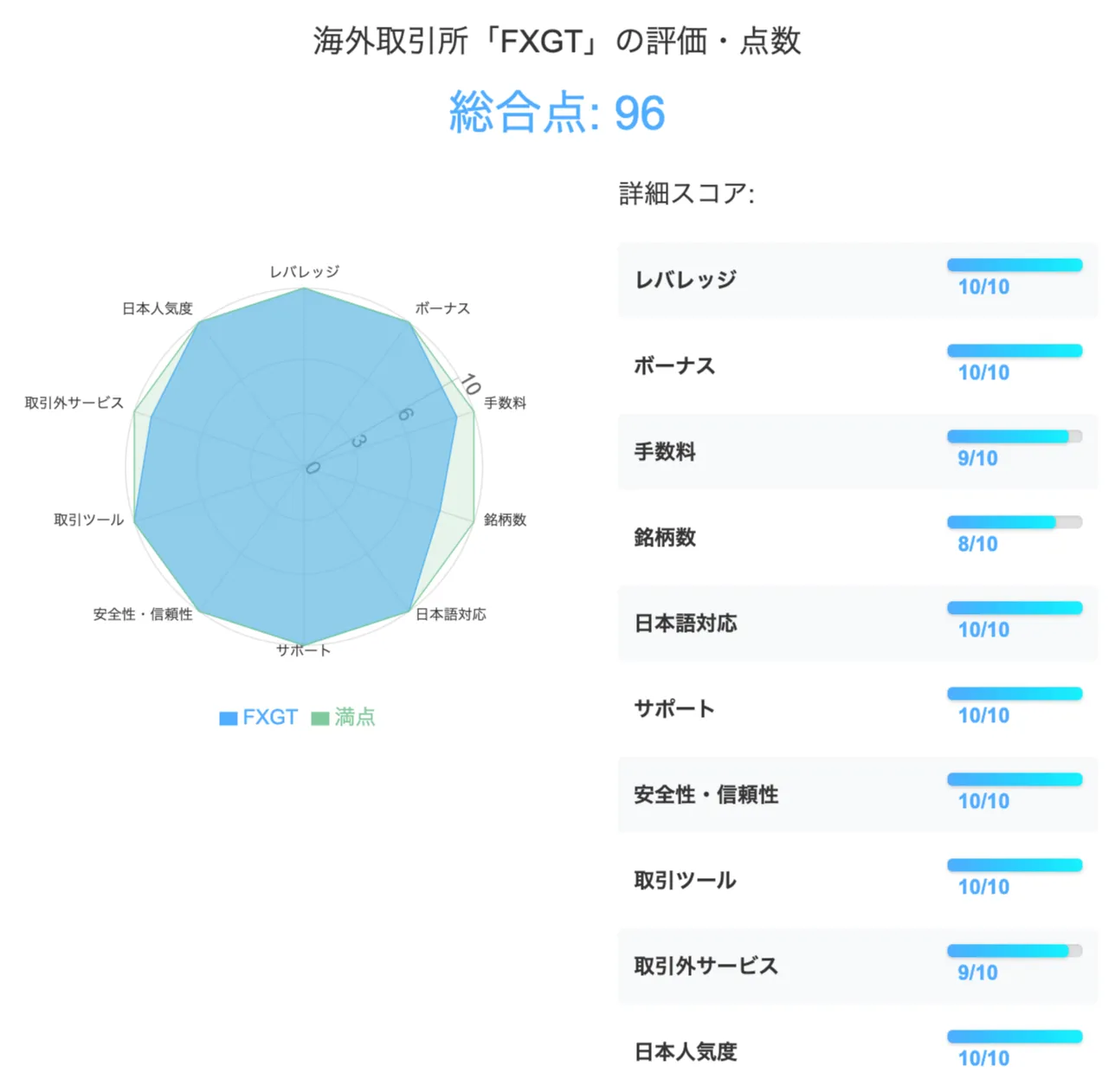Click the 手数料 score bar
The height and width of the screenshot is (1092, 1115).
[1015, 436]
